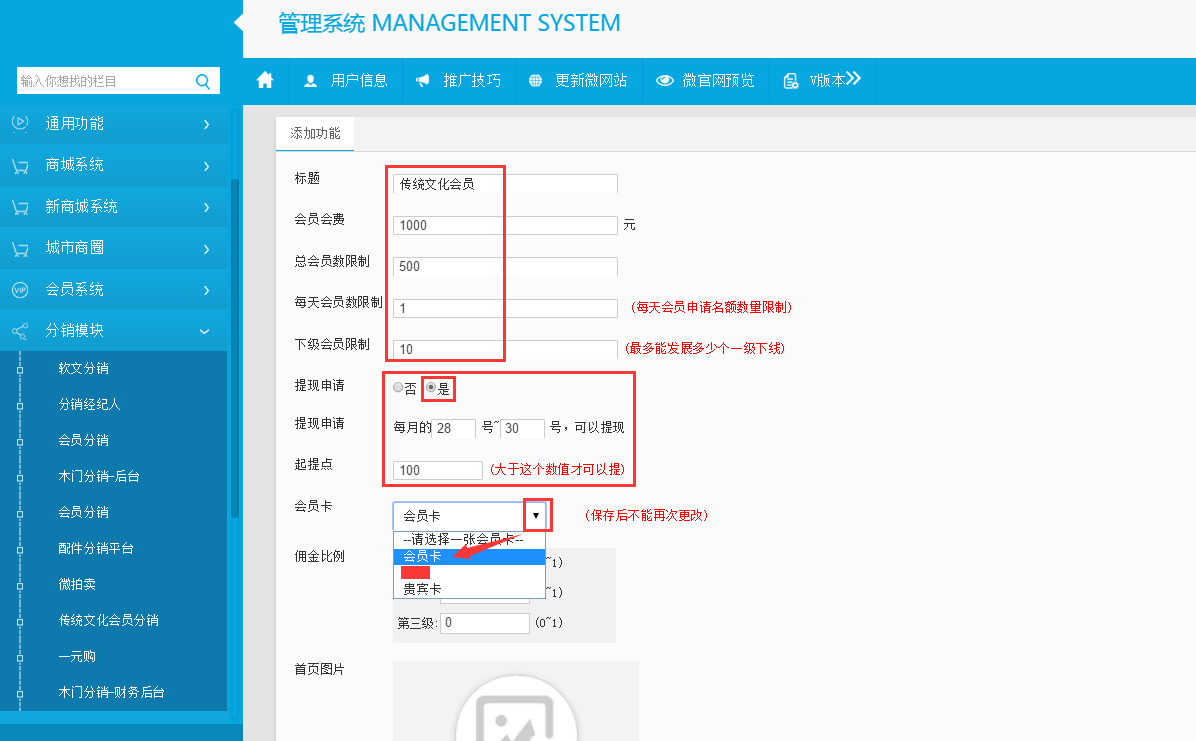Open 软文分销 submenu item
Image resolution: width=1196 pixels, height=741 pixels.
coord(83,369)
